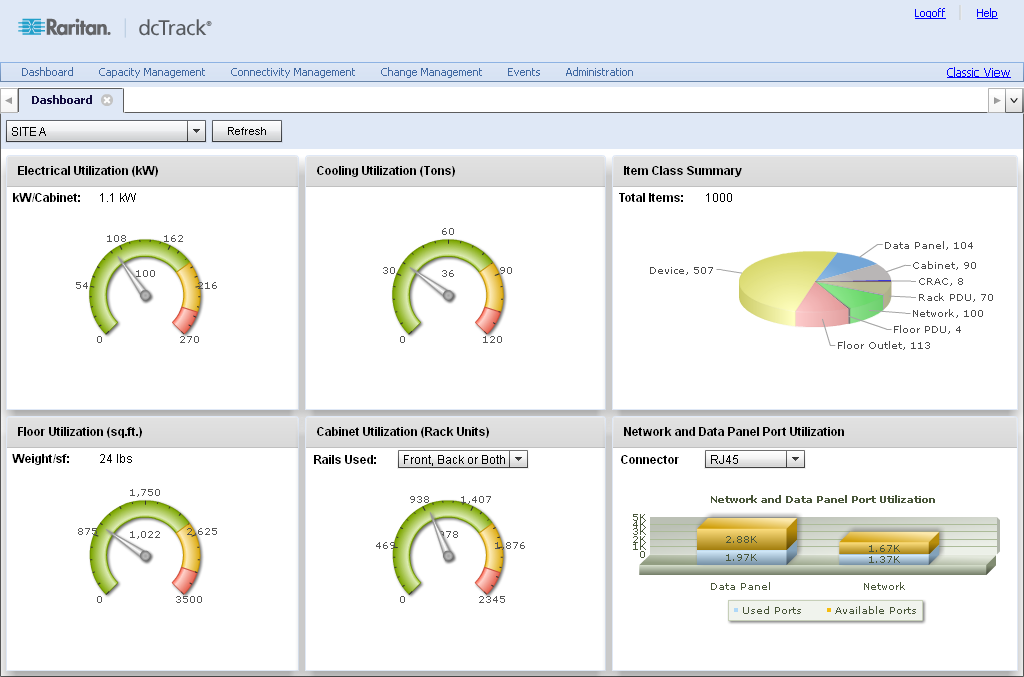This screenshot has height=677, width=1024.
Task: Click the 'Floor Outlet, 113' pie label
Action: coord(884,345)
